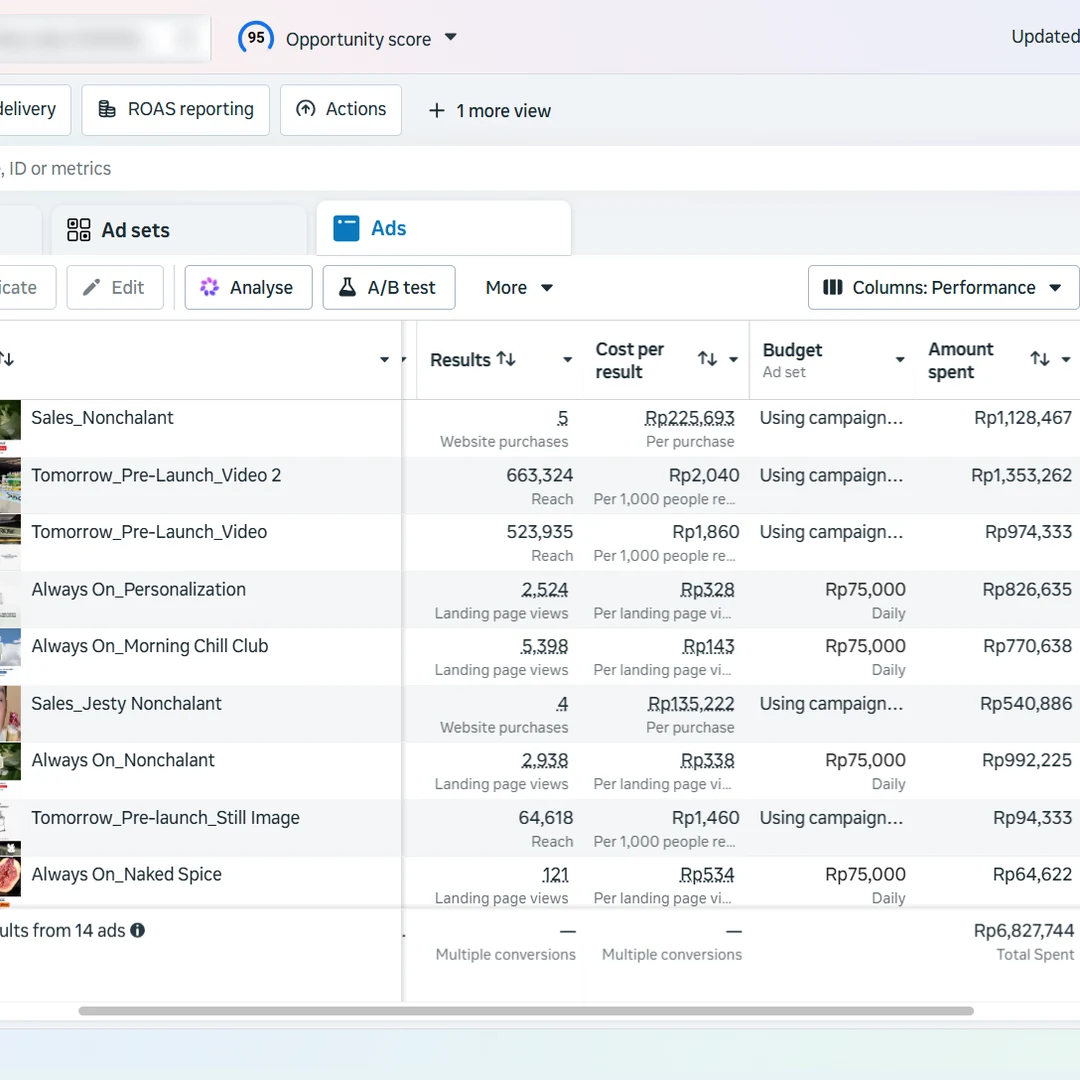Click the 64,618 reach result value
Screen dimensions: 1080x1080
pyautogui.click(x=546, y=818)
